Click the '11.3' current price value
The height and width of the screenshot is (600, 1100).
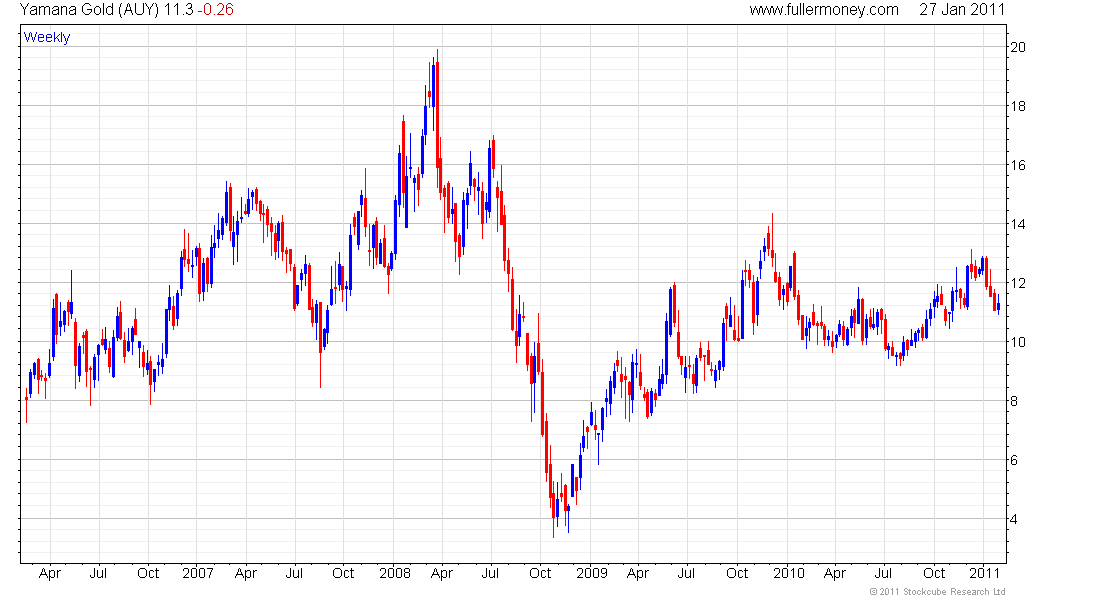point(179,10)
